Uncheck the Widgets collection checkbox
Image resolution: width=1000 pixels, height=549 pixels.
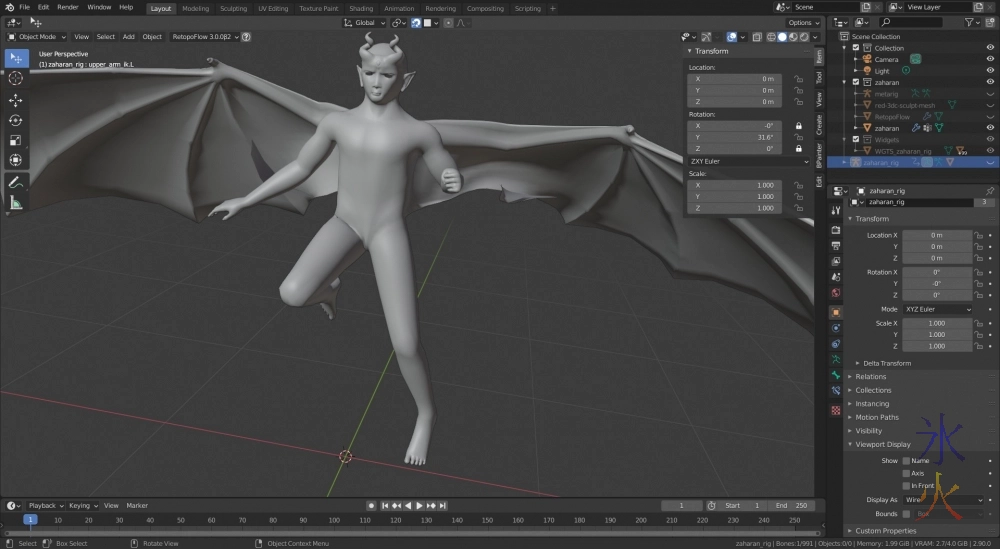pyautogui.click(x=855, y=140)
